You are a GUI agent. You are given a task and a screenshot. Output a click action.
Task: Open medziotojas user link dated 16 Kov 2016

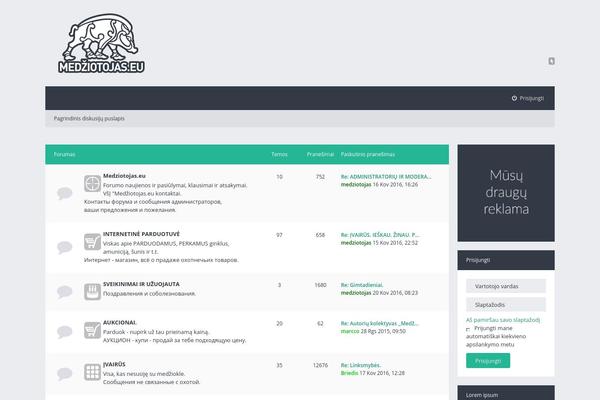[356, 184]
